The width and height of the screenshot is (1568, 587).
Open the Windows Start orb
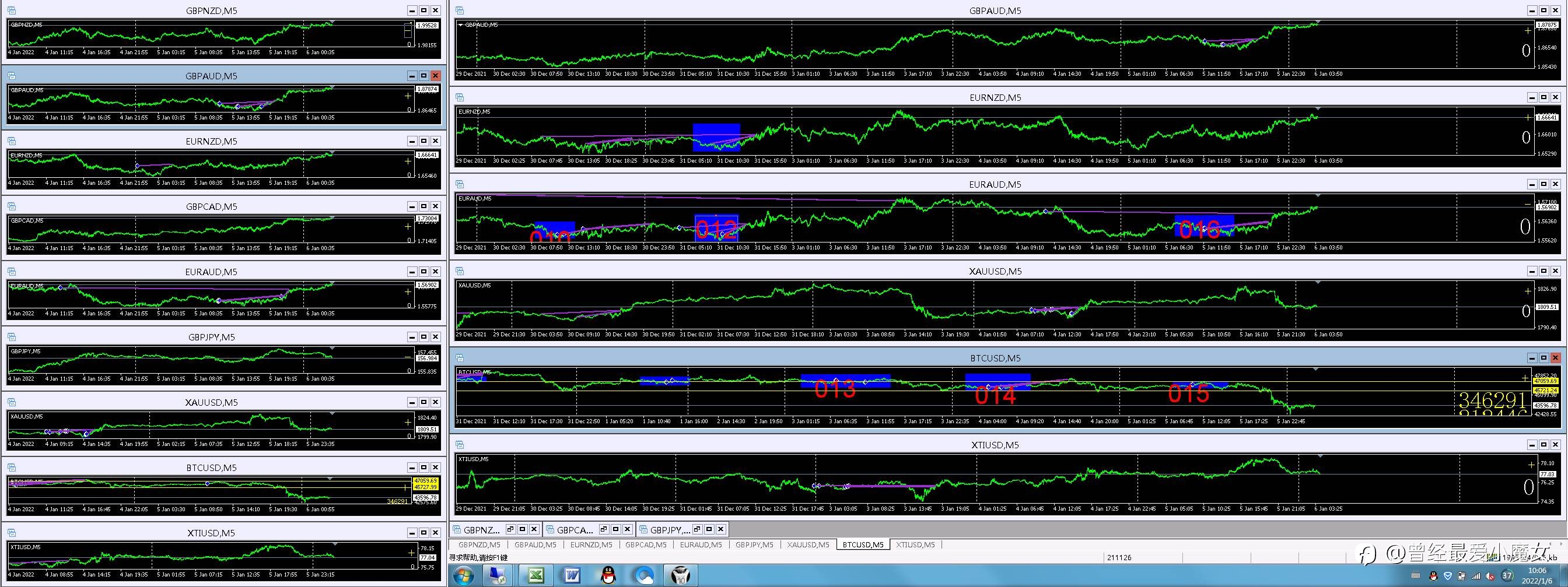pos(464,575)
